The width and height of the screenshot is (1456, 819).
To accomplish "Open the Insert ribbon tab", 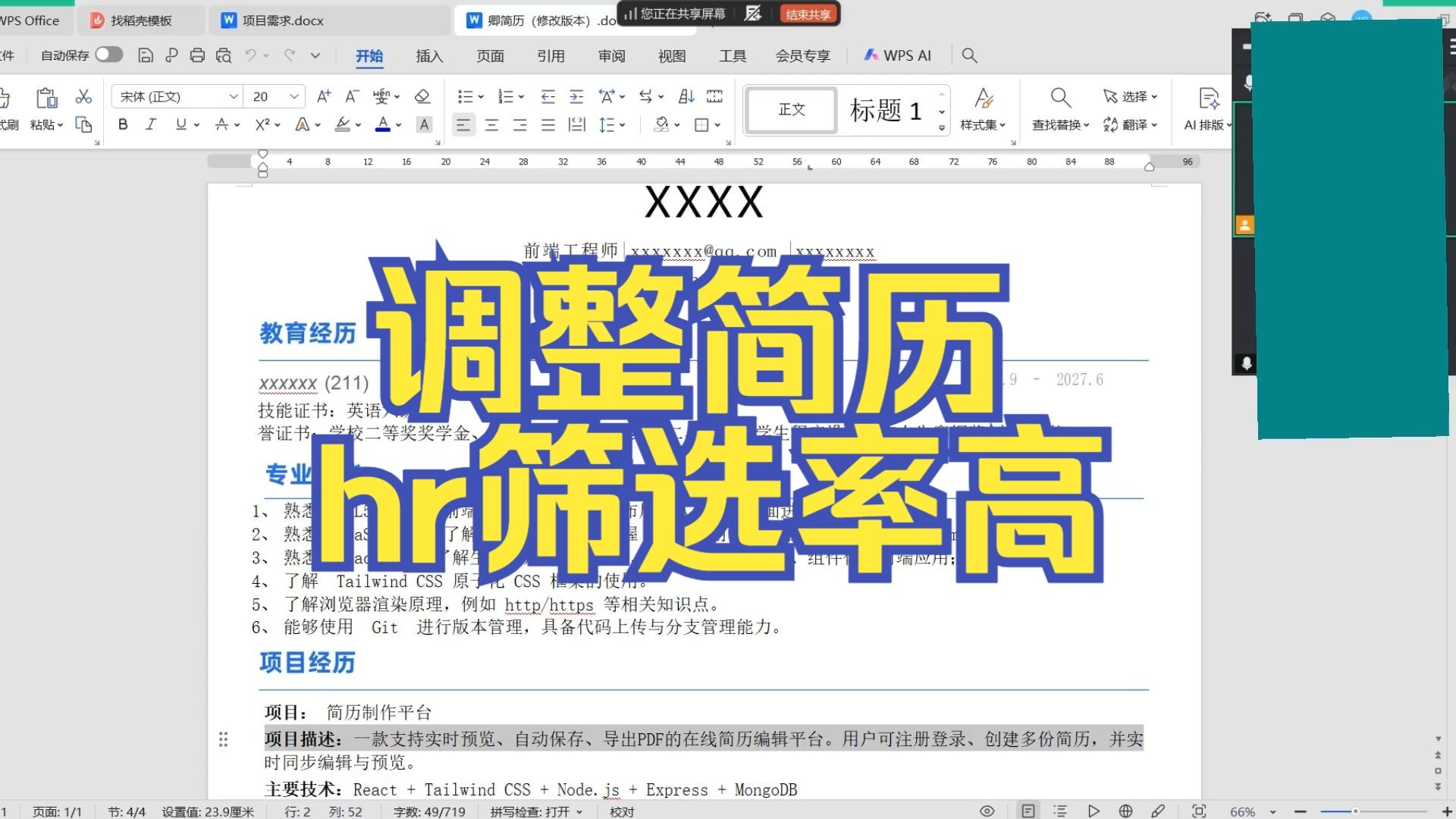I will [x=429, y=55].
